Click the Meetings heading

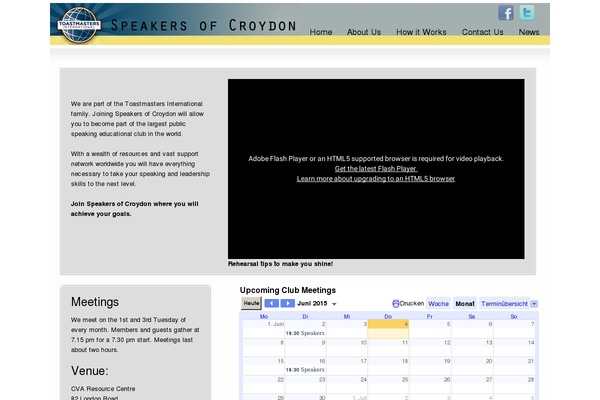95,302
